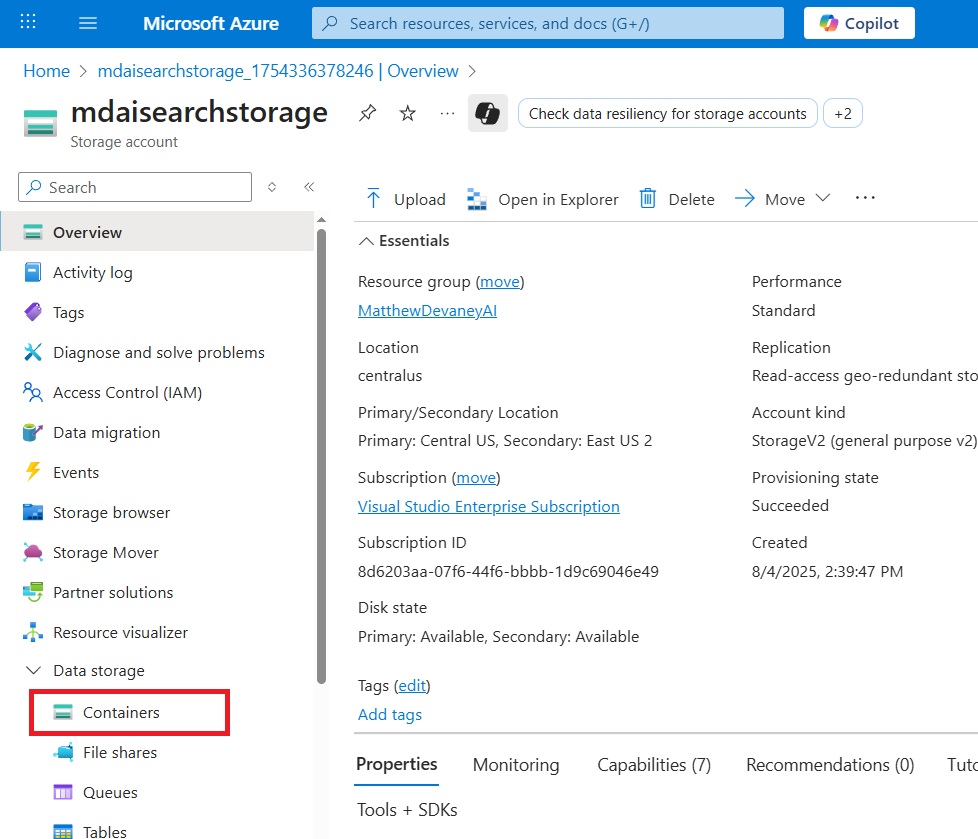978x839 pixels.
Task: Click the Overview storage icon in sidebar
Action: (x=32, y=232)
